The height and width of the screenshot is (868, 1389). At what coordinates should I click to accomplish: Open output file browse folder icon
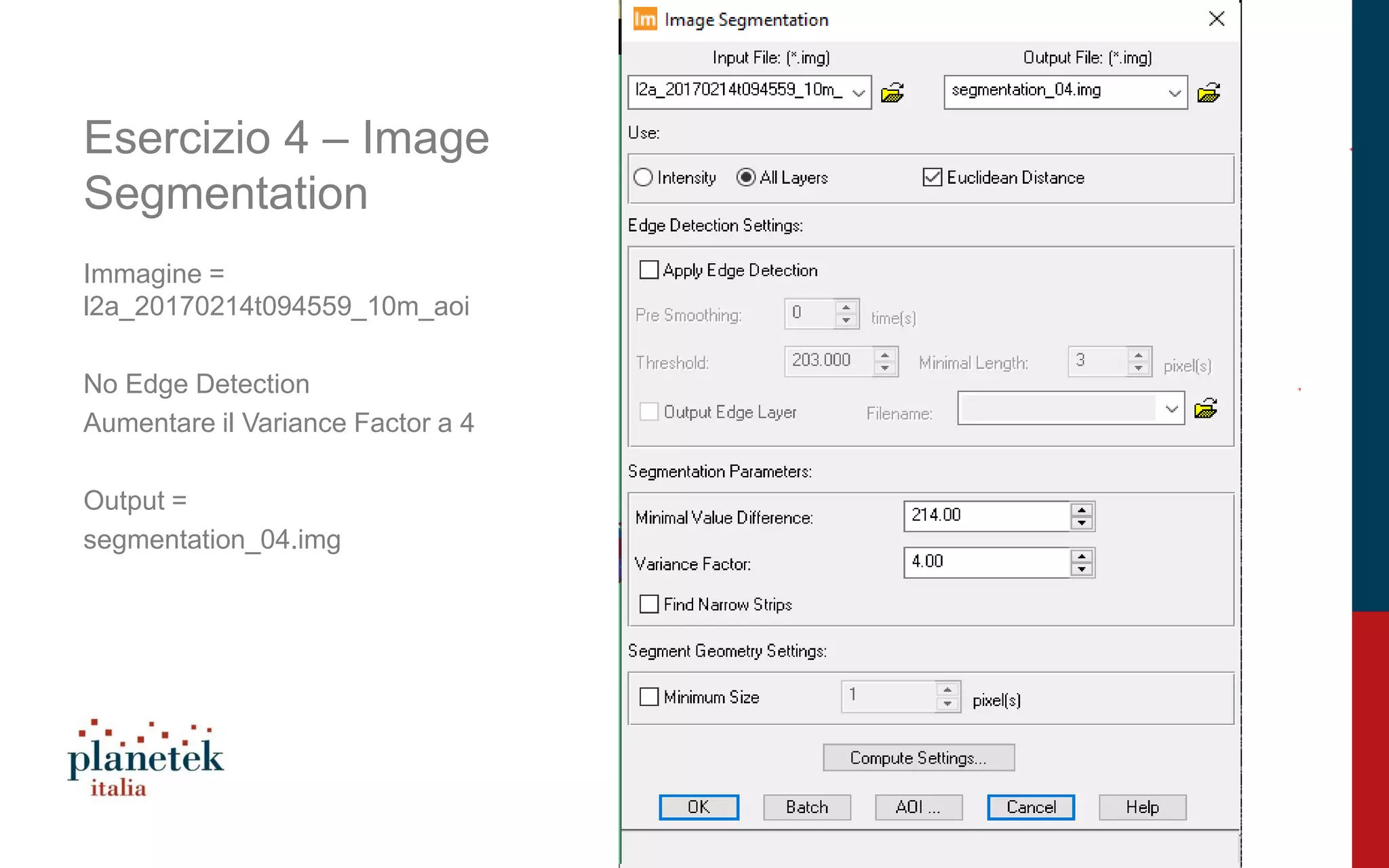[1209, 92]
